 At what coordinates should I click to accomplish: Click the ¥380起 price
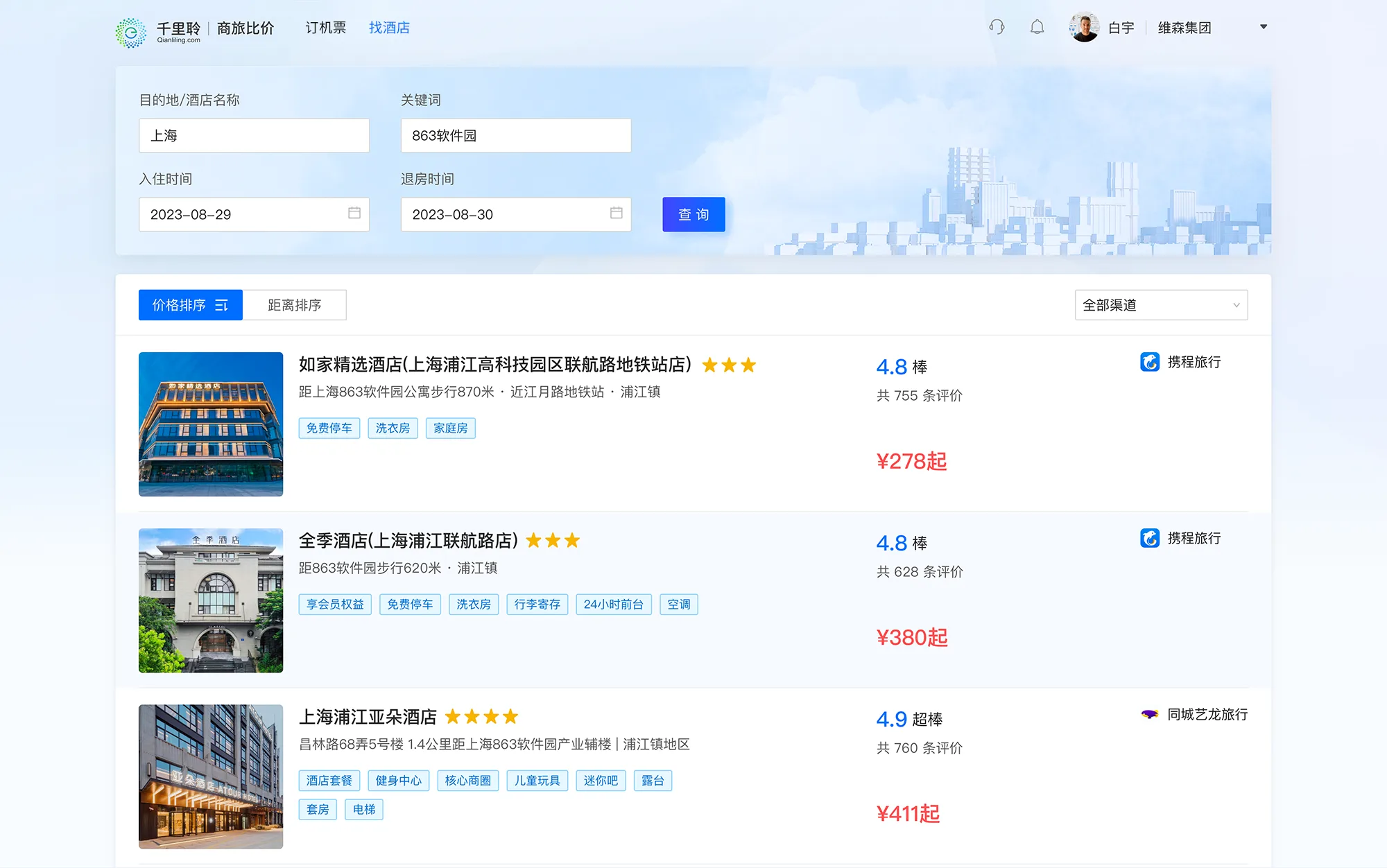(912, 637)
